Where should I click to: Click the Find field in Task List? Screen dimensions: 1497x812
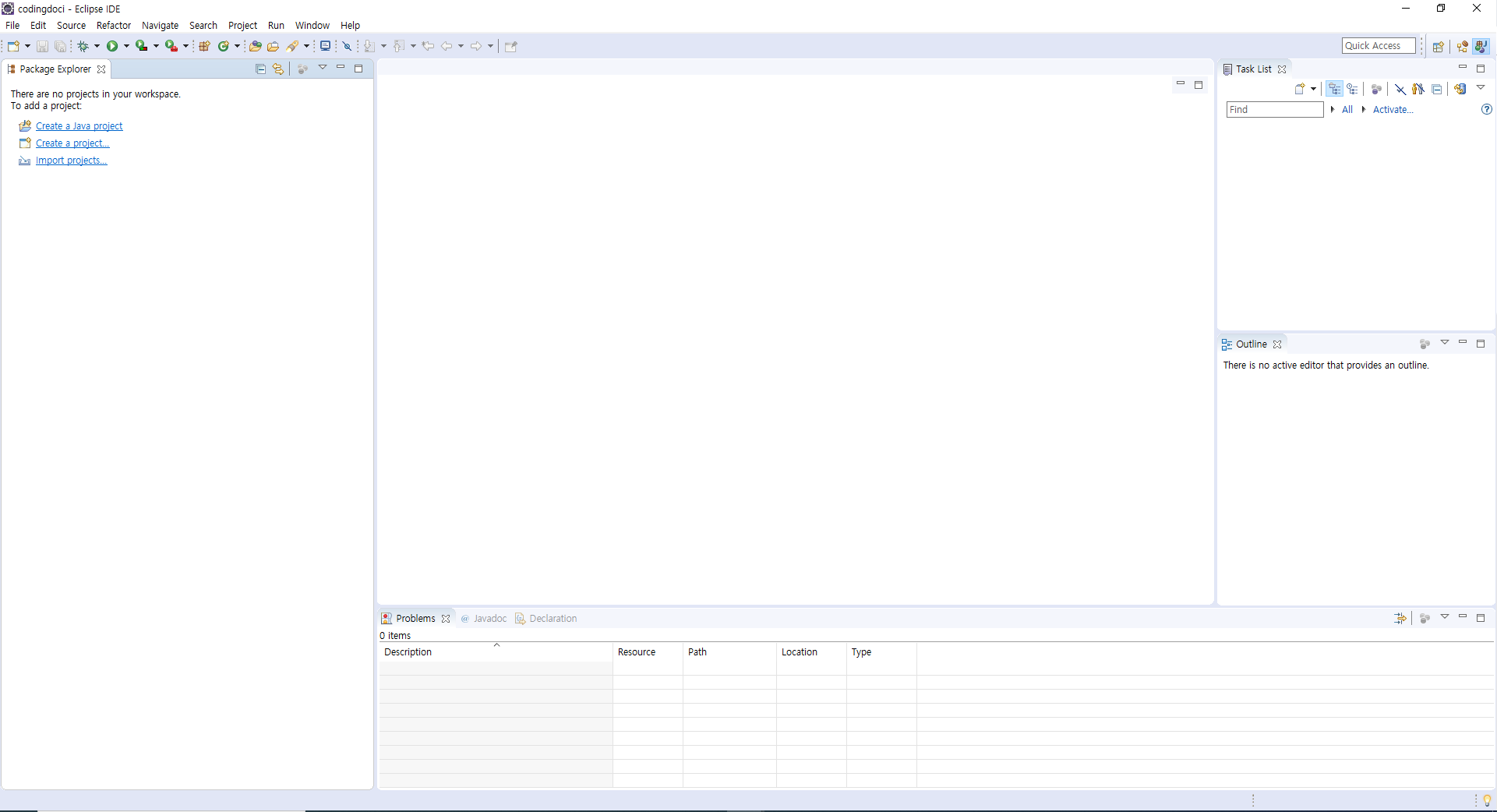(x=1275, y=110)
